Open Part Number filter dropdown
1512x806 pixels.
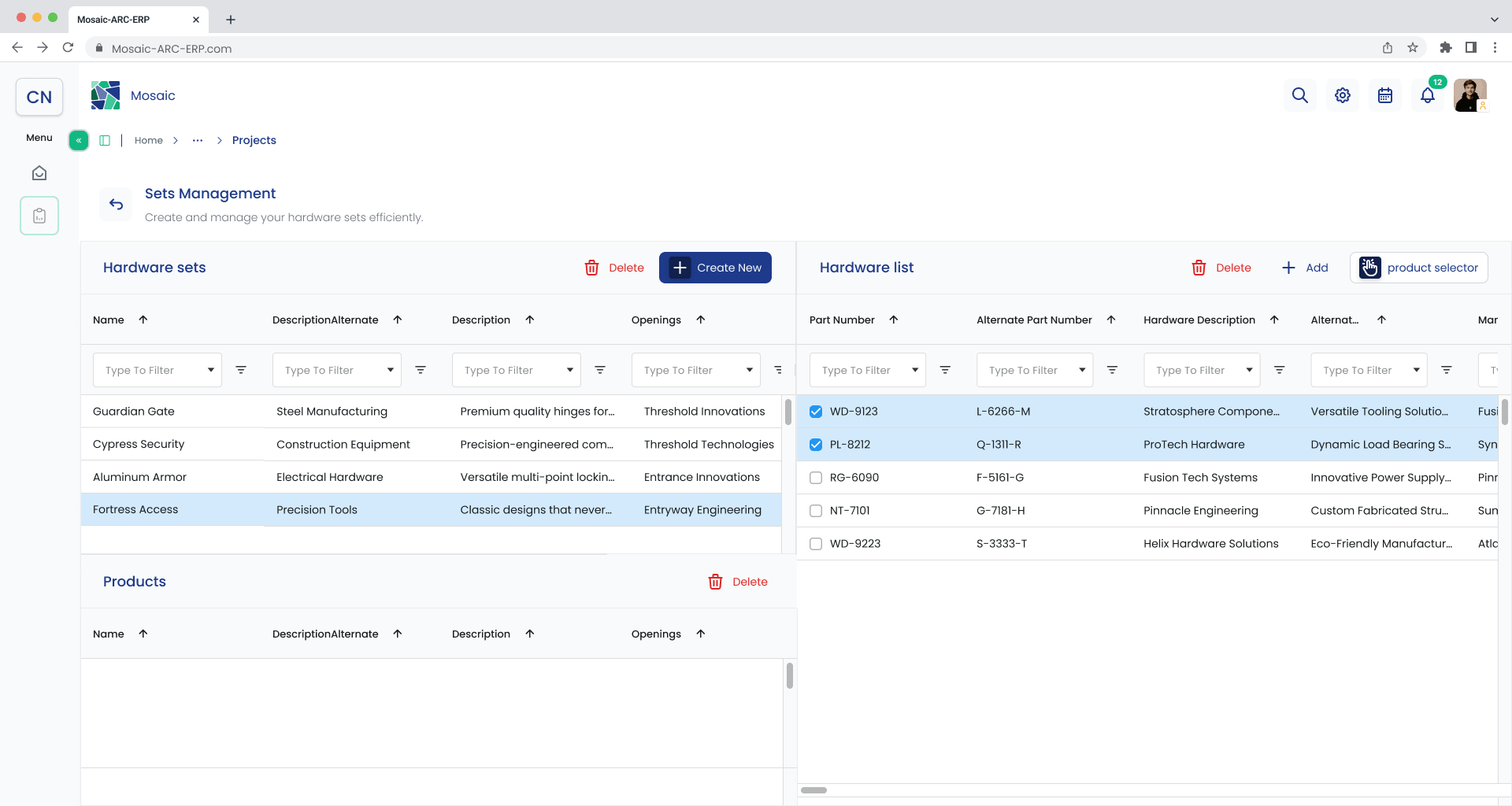(x=868, y=370)
